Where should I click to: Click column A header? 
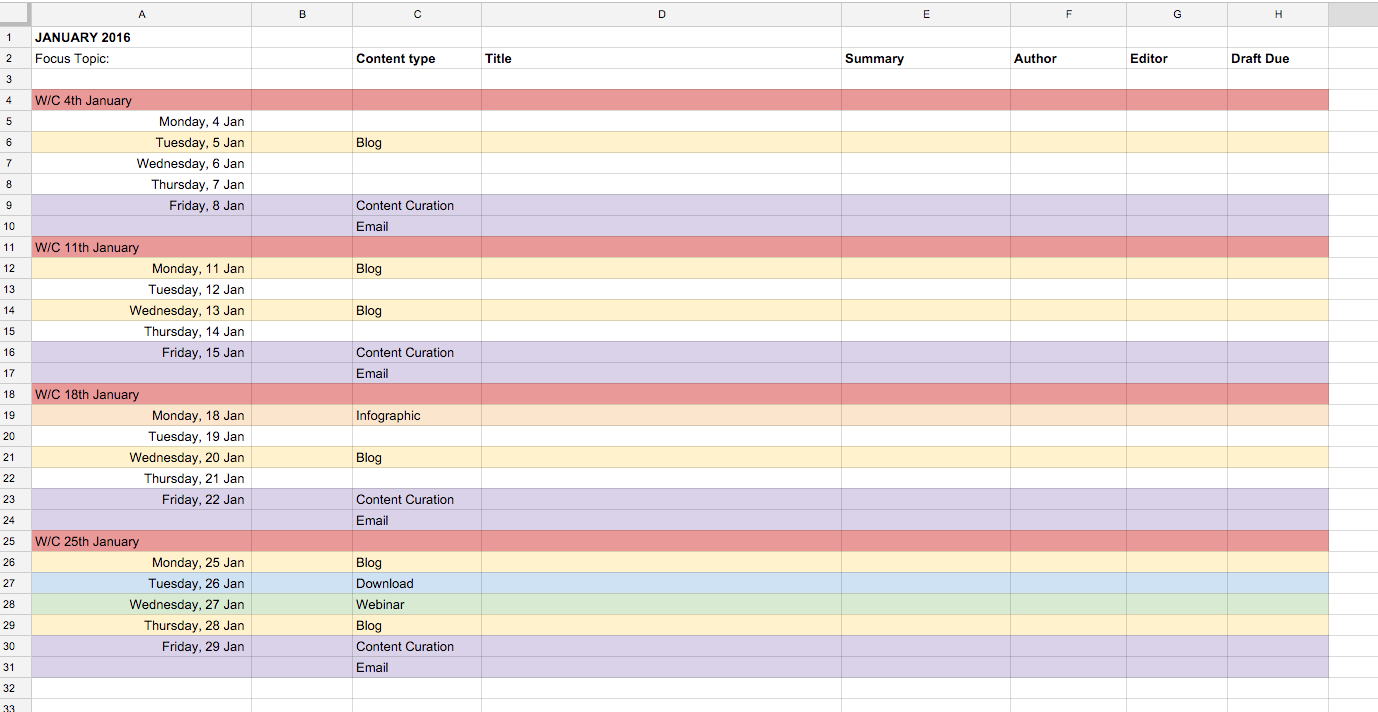[x=141, y=14]
